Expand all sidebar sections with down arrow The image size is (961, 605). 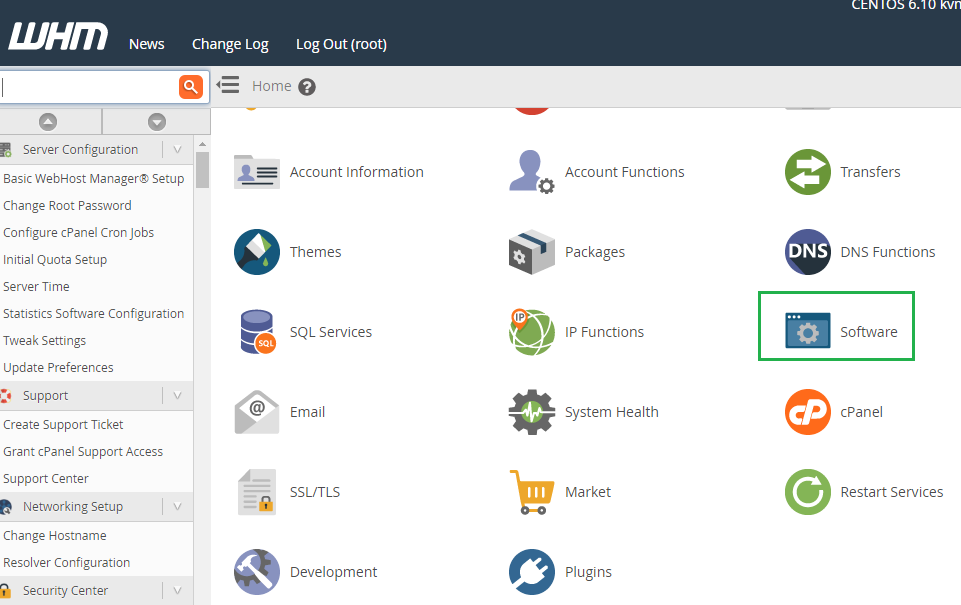(157, 122)
